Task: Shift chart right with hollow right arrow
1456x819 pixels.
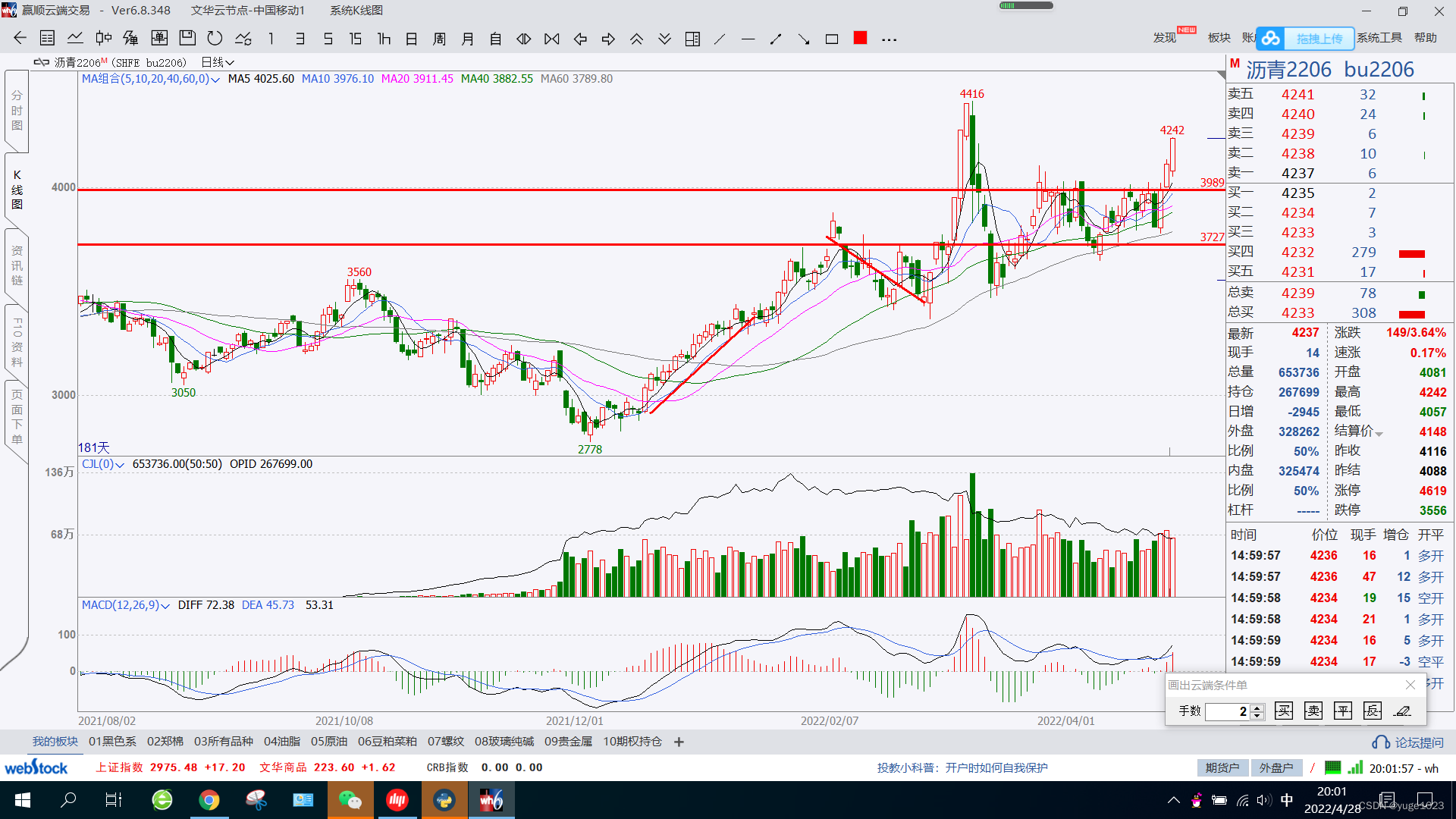Action: pos(608,39)
